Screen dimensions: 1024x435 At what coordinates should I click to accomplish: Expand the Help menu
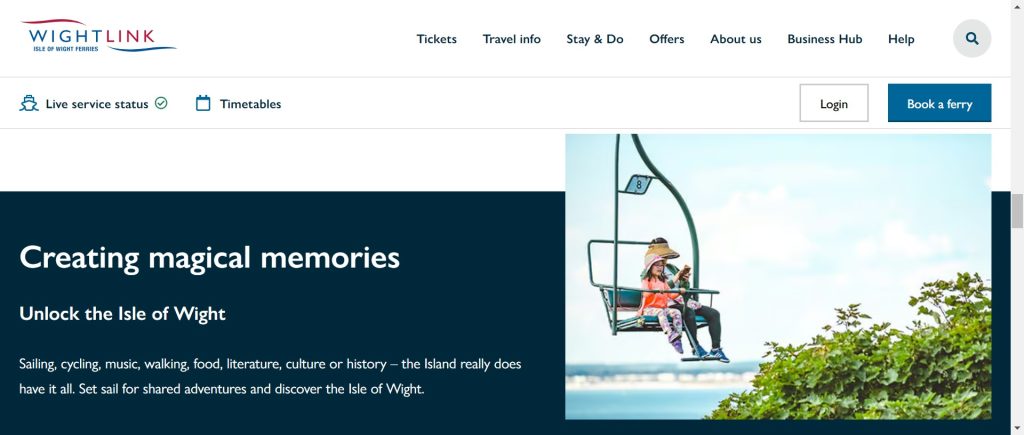point(901,39)
